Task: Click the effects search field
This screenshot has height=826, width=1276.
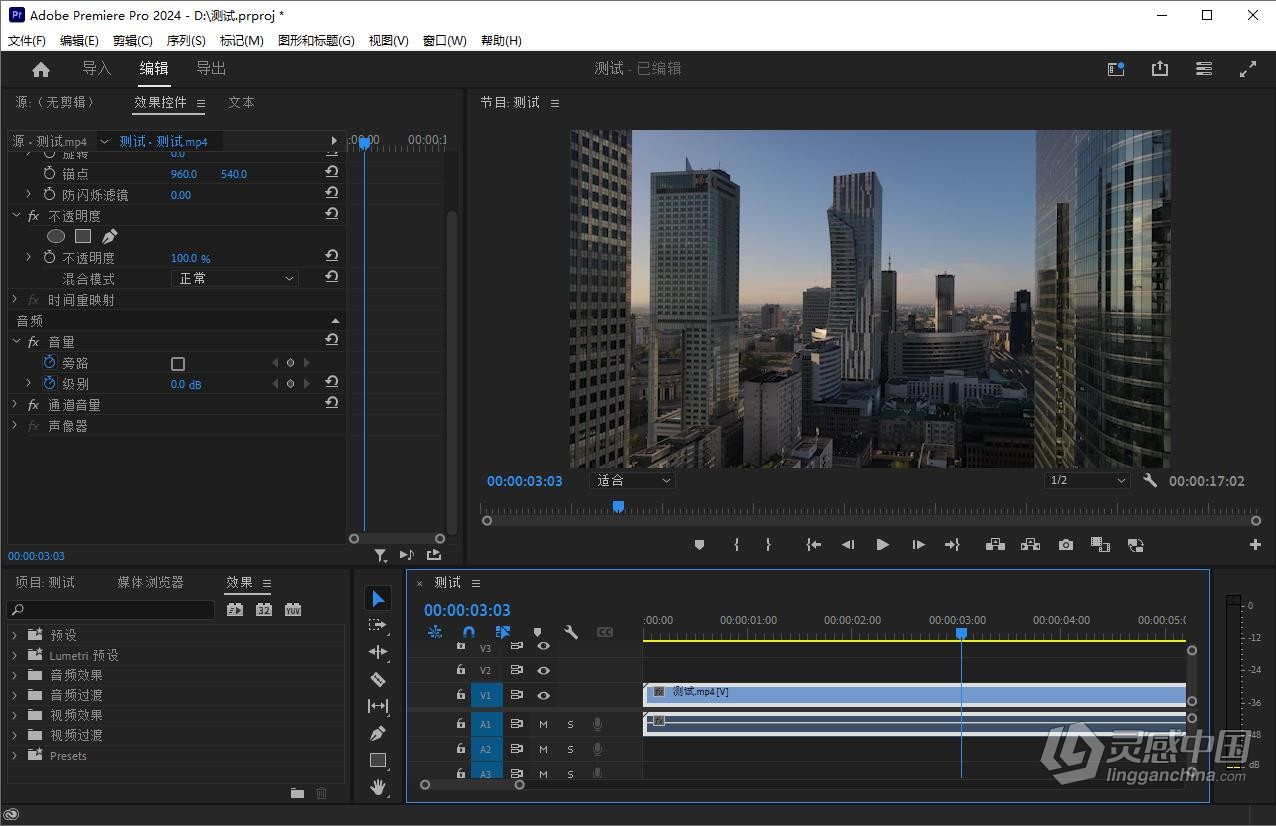Action: [111, 609]
